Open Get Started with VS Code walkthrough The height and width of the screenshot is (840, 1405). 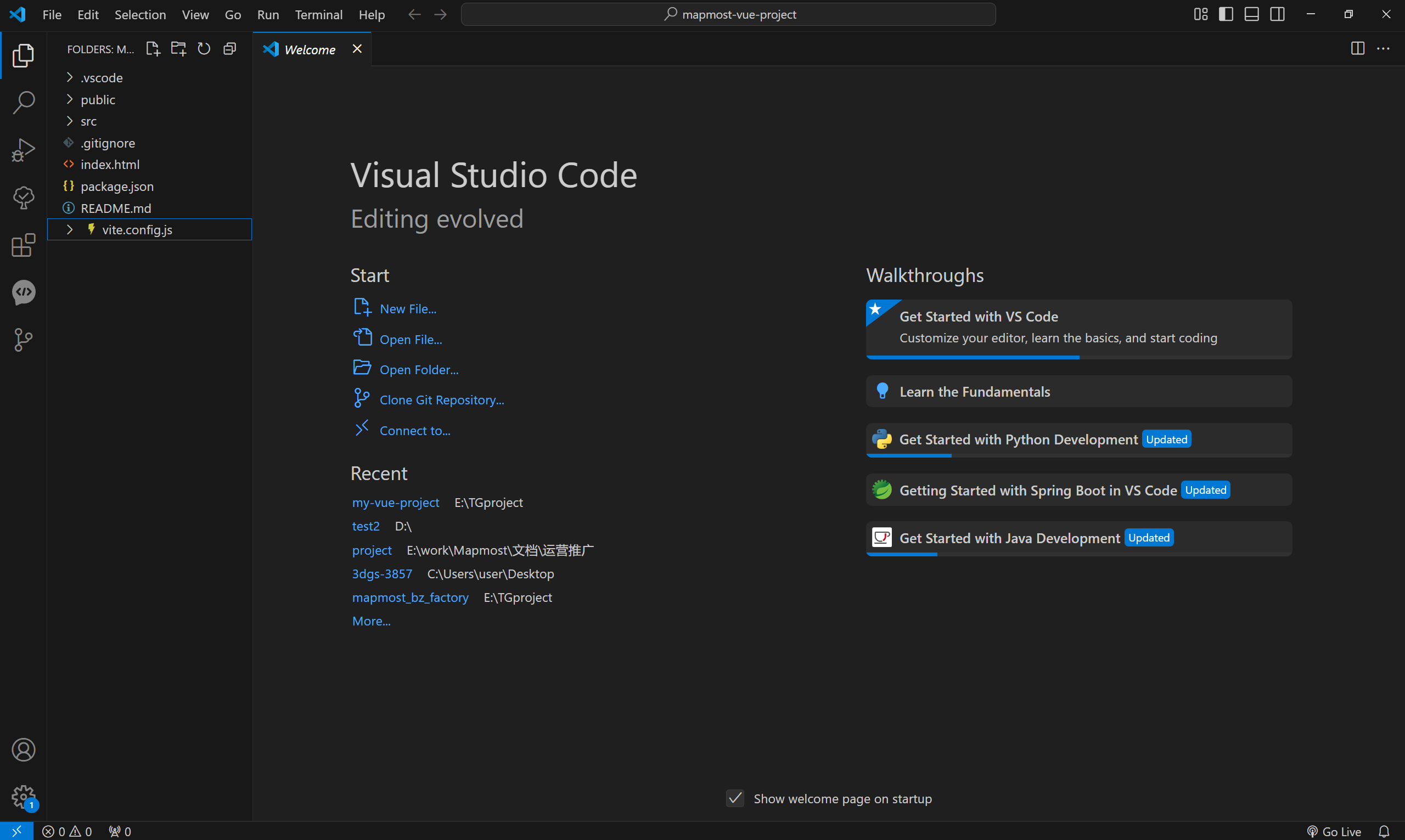[1079, 329]
